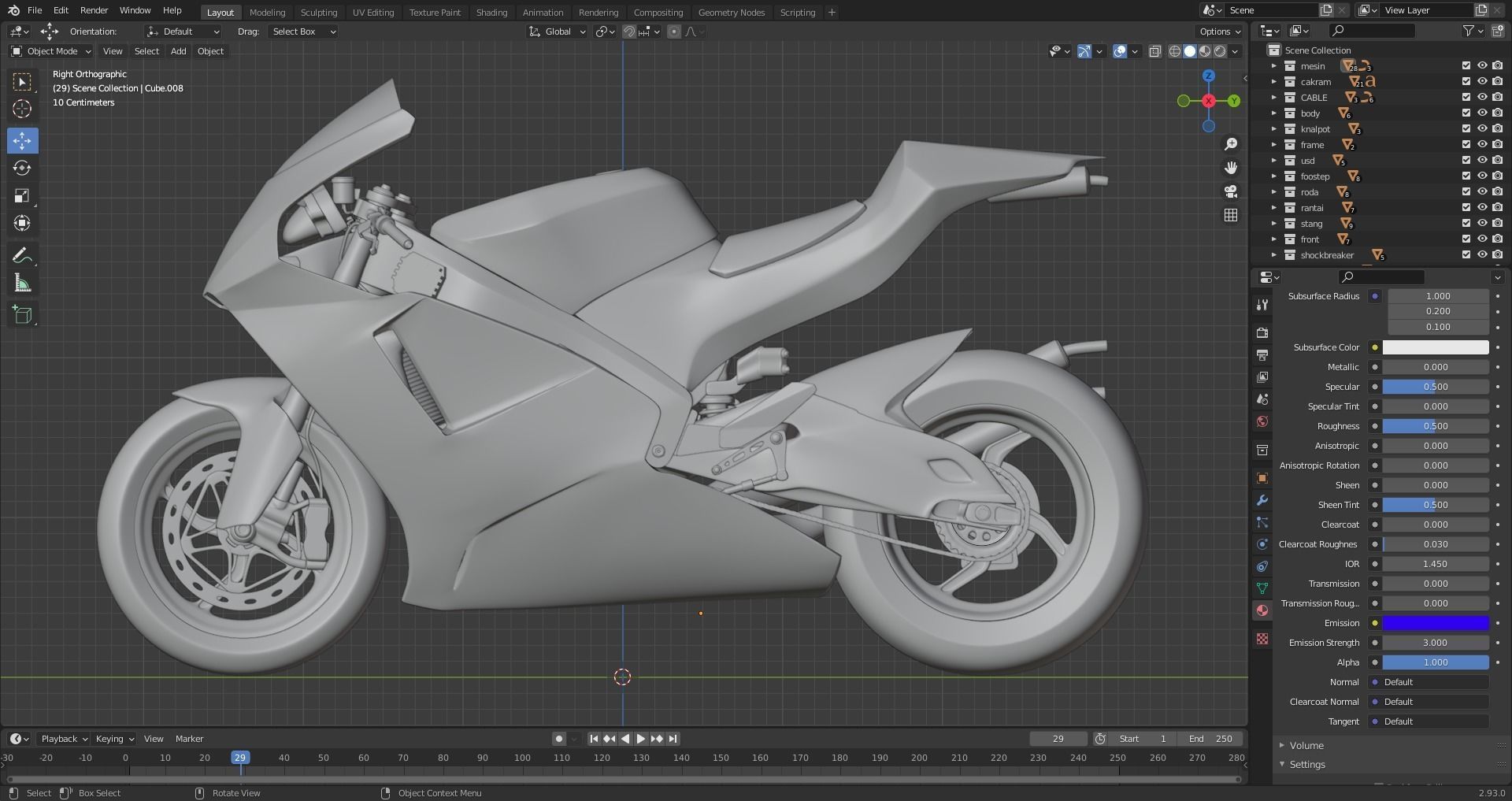Click the outliner search field
1512x801 pixels.
[x=1372, y=31]
